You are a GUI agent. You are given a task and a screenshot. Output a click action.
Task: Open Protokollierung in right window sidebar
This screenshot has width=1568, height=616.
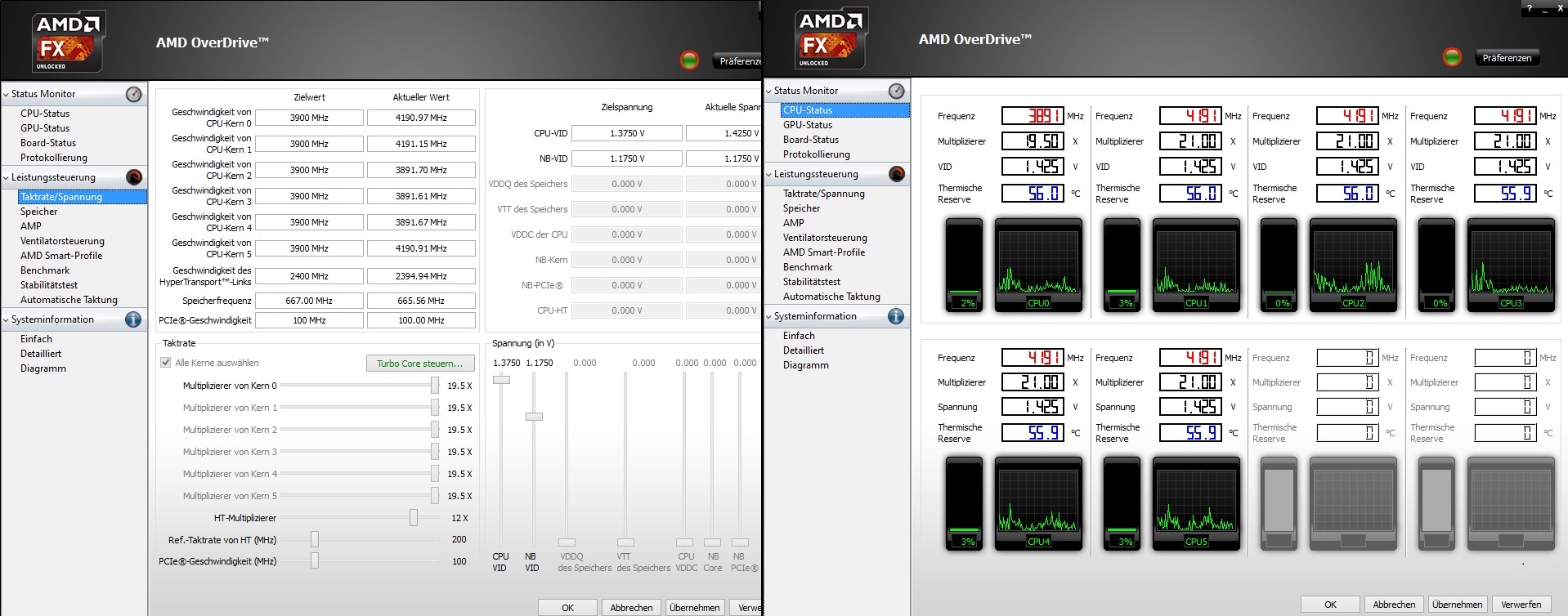(817, 154)
